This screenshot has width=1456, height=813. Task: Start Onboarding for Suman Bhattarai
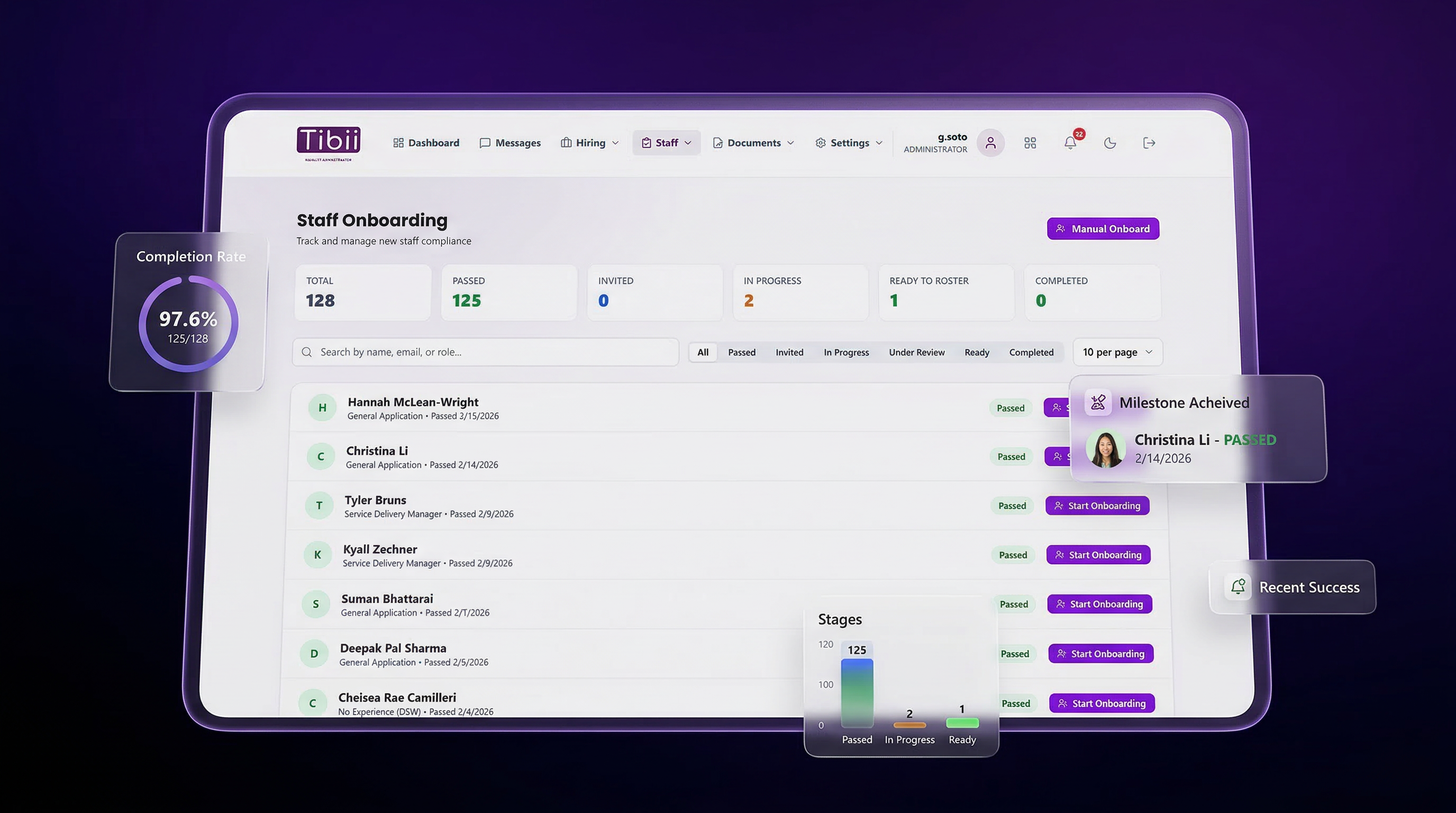pos(1099,604)
